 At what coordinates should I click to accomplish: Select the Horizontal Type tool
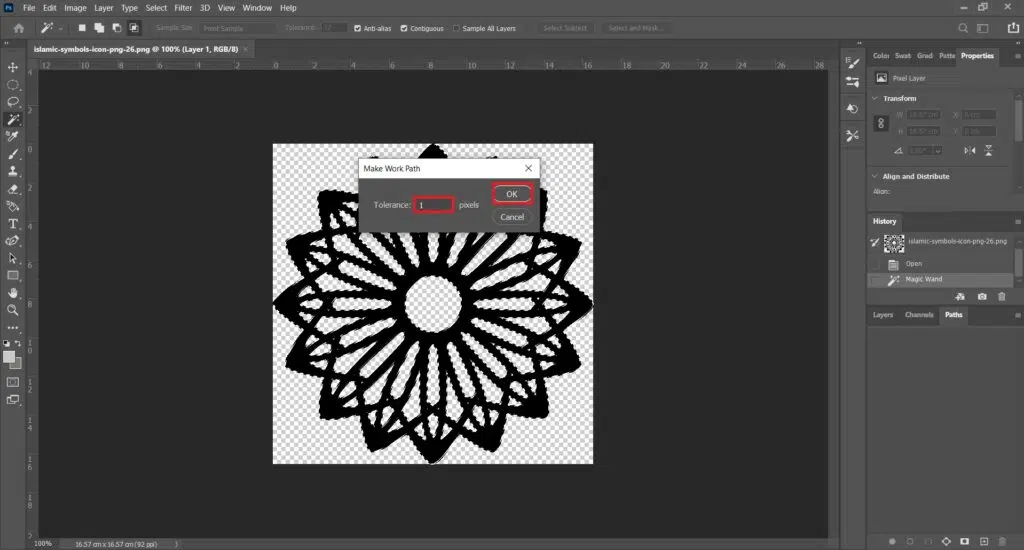(x=13, y=223)
